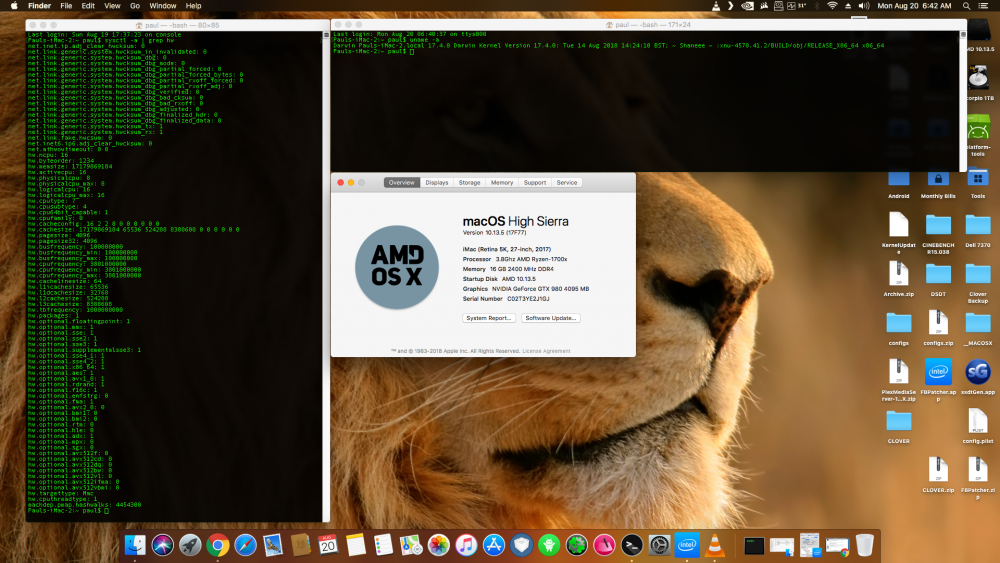Switch to Service tab
The width and height of the screenshot is (1000, 563).
pos(567,182)
